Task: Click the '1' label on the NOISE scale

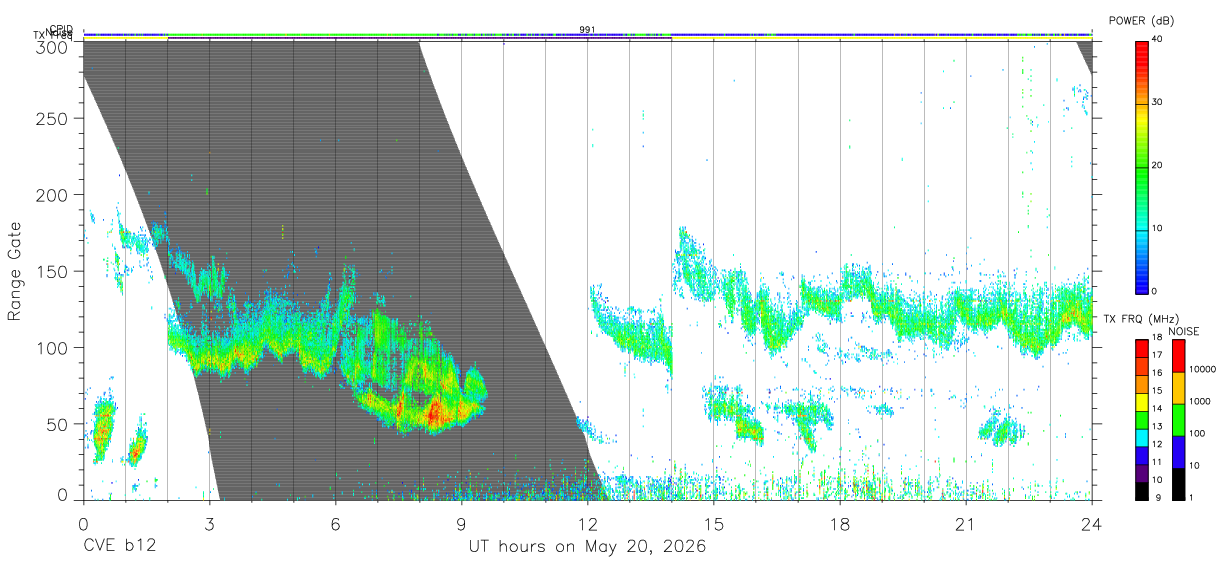Action: (x=1192, y=498)
